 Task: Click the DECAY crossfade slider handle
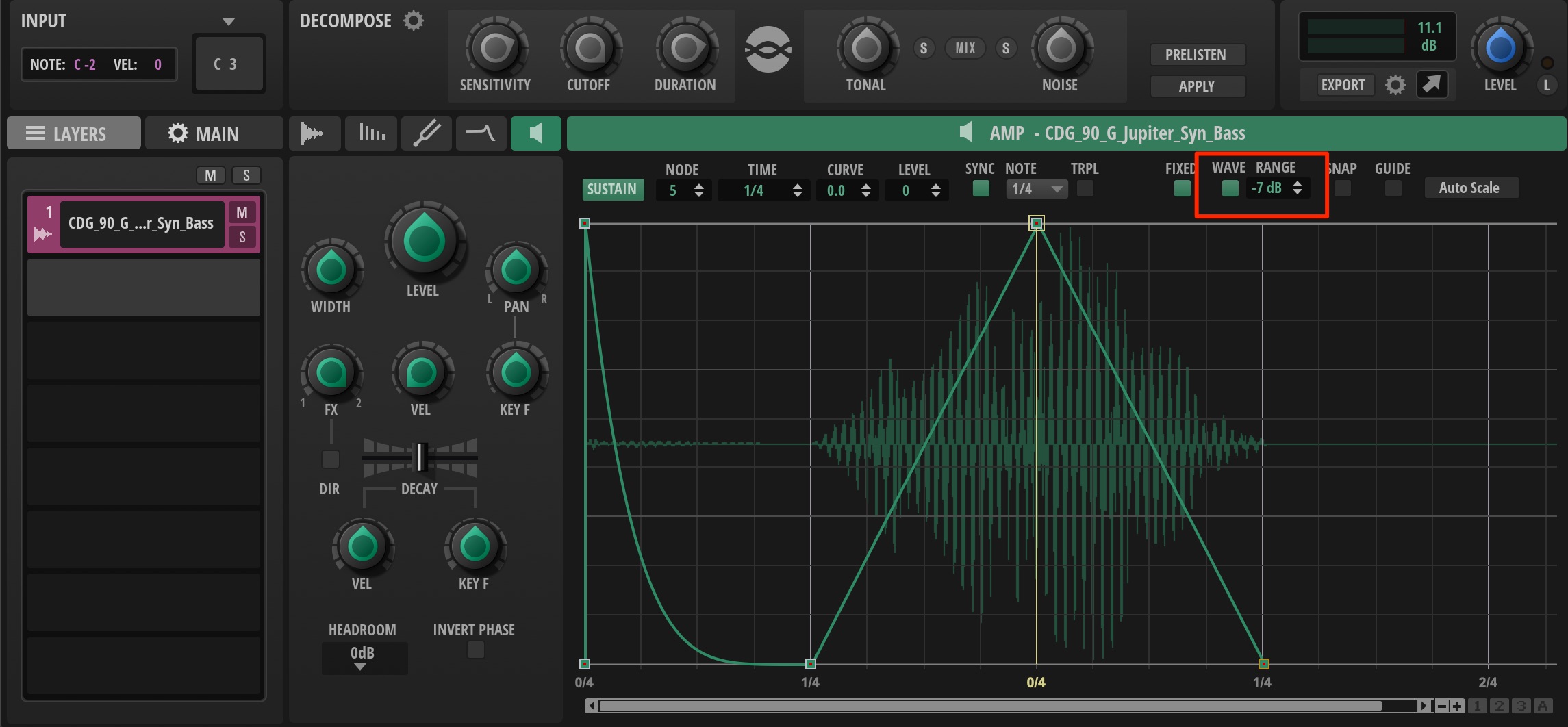pyautogui.click(x=421, y=457)
